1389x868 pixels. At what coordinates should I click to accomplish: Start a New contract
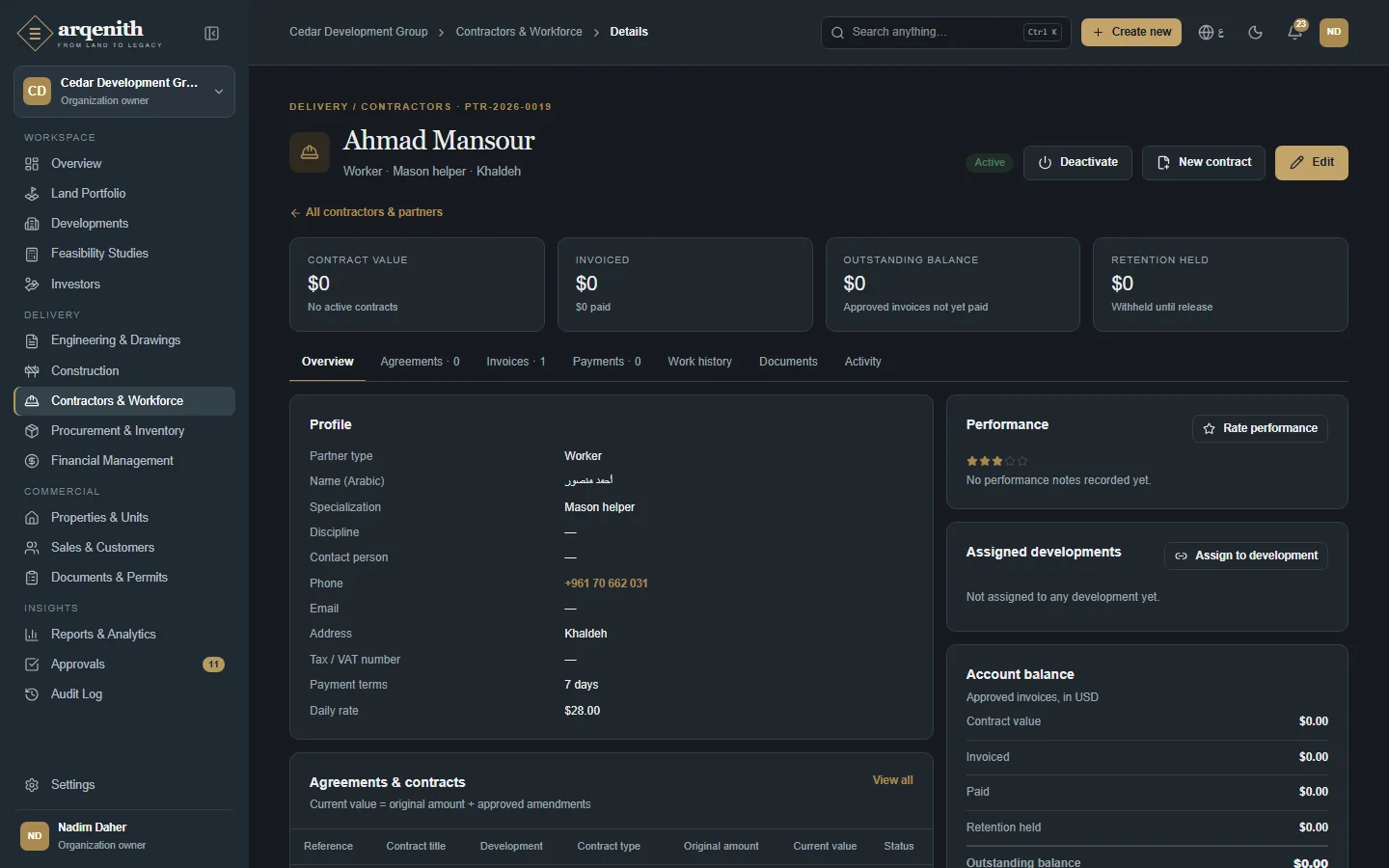[1204, 163]
